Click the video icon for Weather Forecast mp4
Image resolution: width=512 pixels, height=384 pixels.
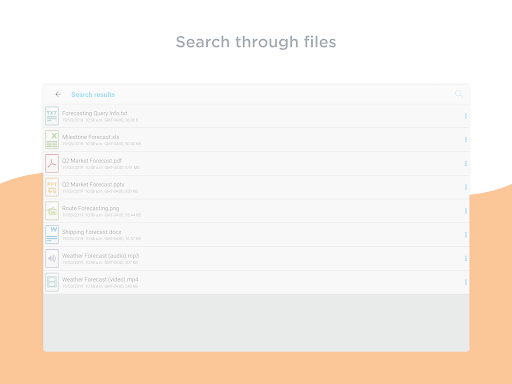tap(52, 282)
